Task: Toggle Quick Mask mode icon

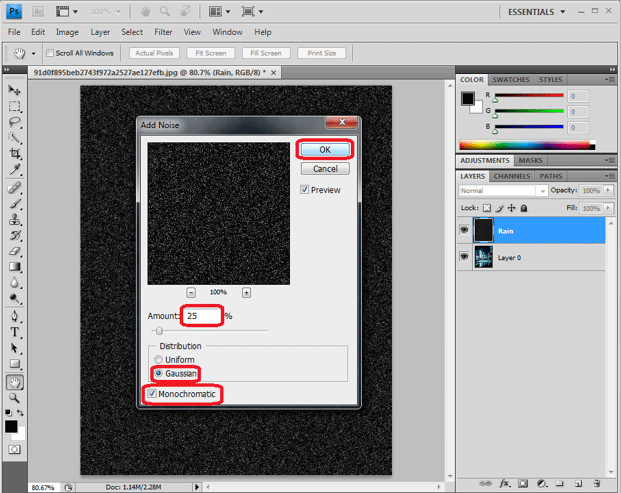Action: [15, 449]
